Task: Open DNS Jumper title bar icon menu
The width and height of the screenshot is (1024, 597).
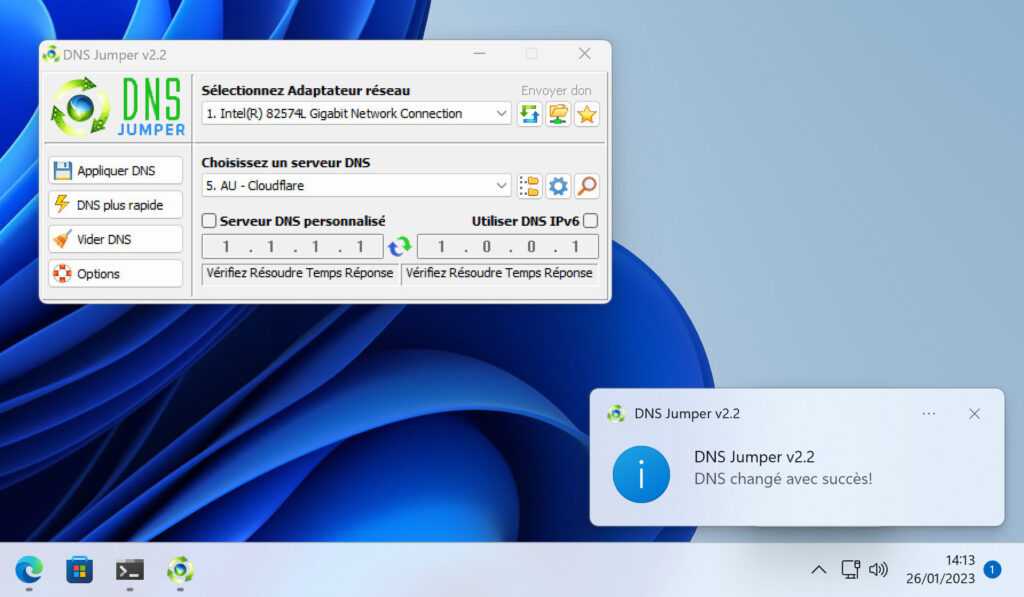Action: [x=51, y=54]
